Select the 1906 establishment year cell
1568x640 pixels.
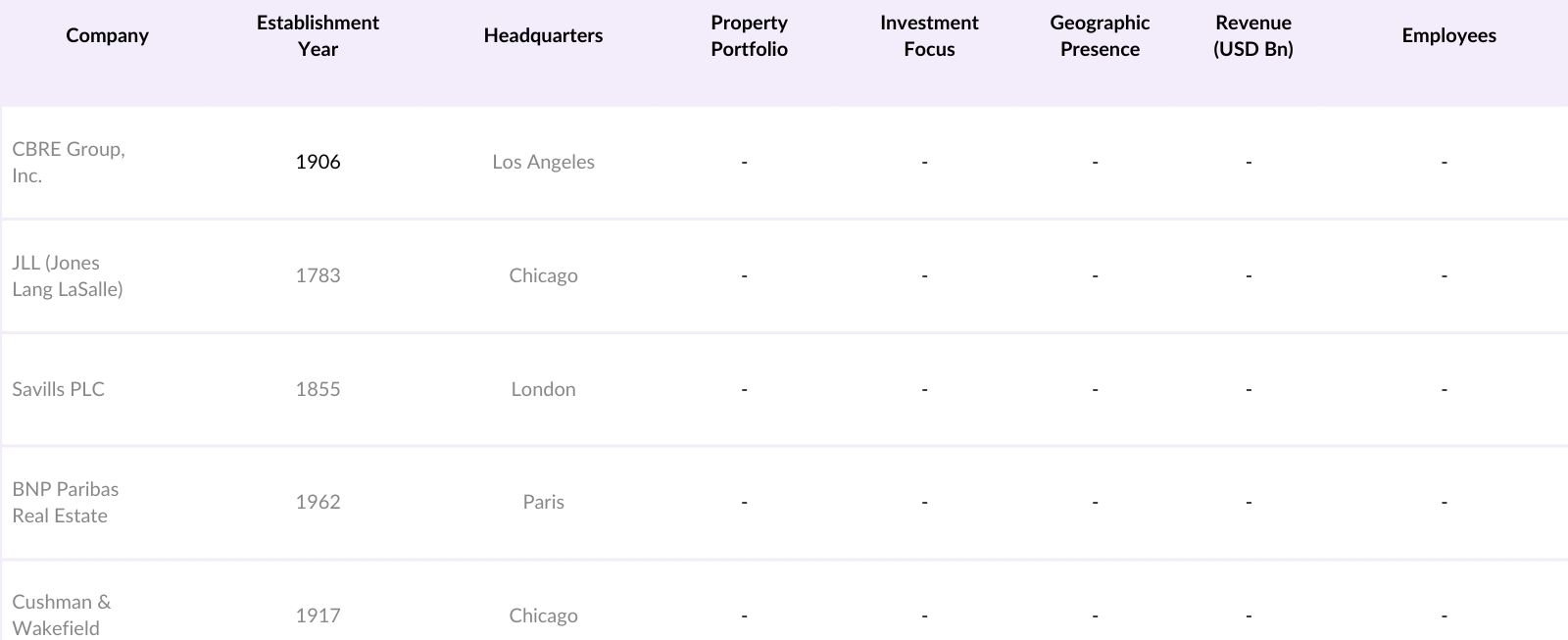point(318,162)
